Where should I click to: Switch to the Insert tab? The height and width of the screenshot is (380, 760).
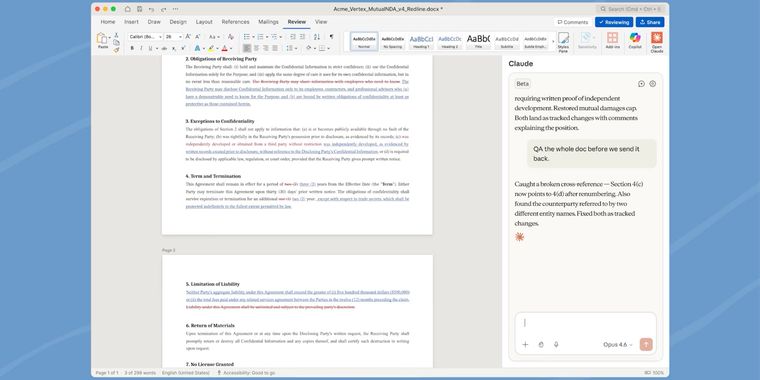pyautogui.click(x=131, y=22)
